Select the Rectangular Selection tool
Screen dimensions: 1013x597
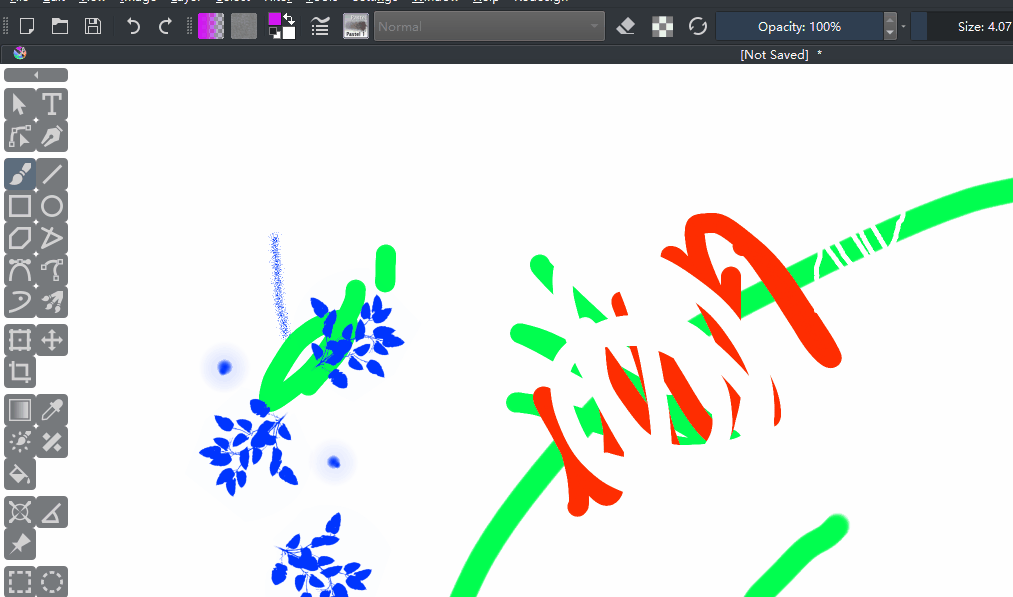(x=19, y=581)
